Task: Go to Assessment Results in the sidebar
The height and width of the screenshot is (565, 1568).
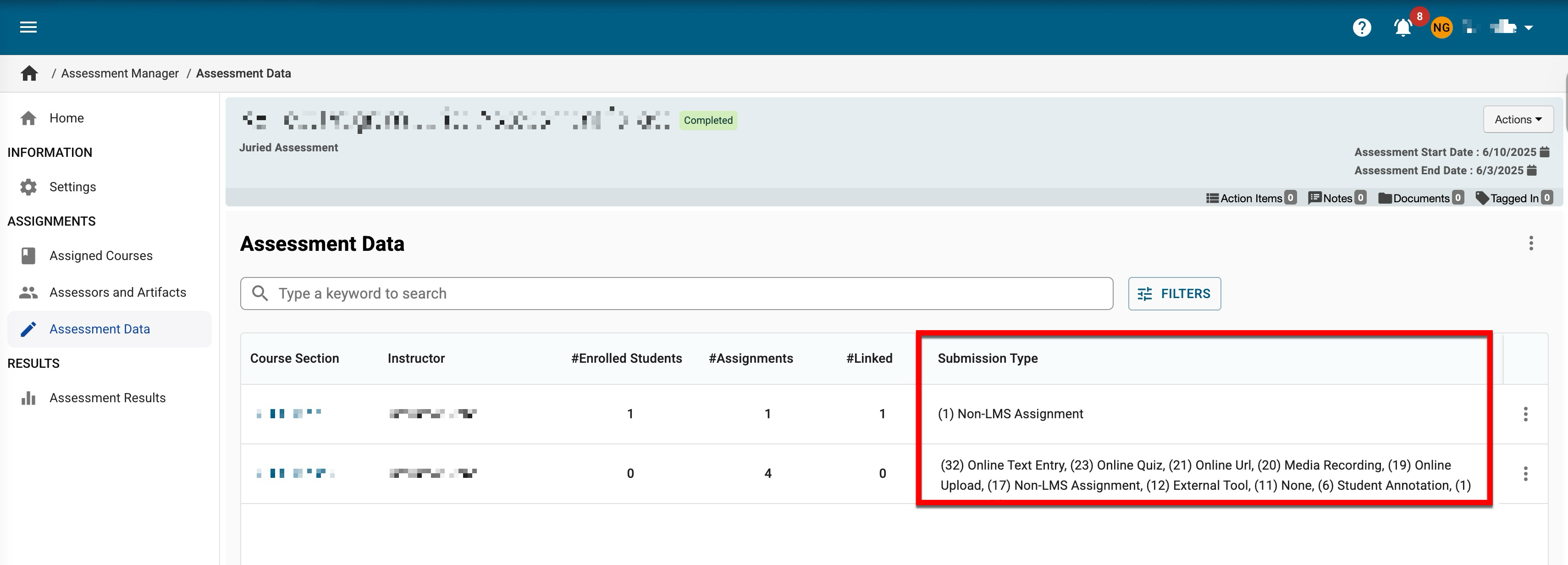Action: (107, 398)
